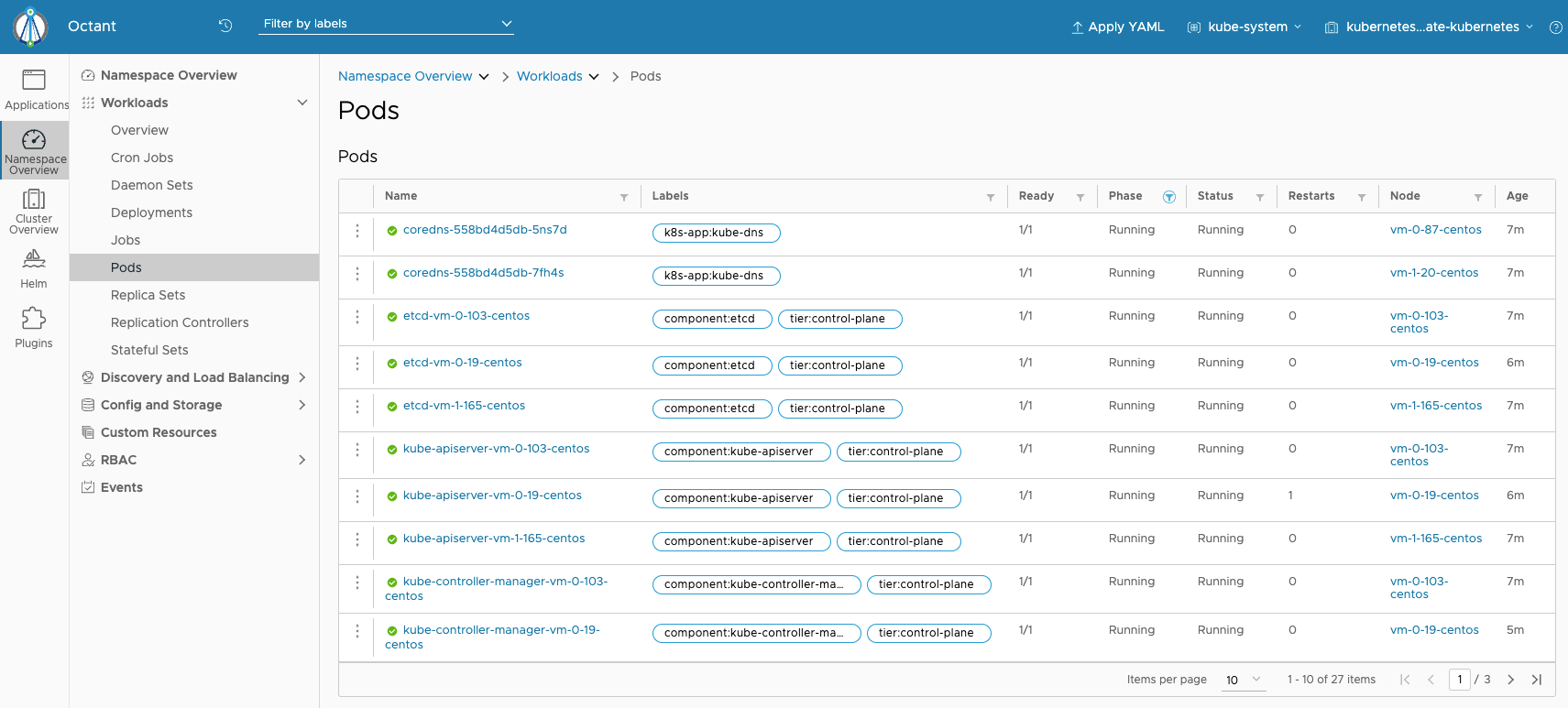
Task: Change items per page dropdown
Action: coord(1244,680)
